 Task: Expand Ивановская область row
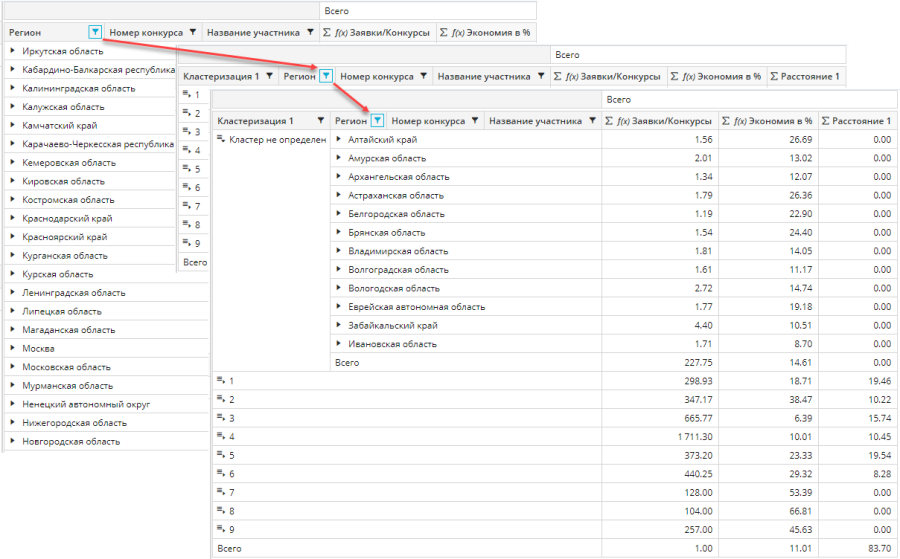pos(339,344)
